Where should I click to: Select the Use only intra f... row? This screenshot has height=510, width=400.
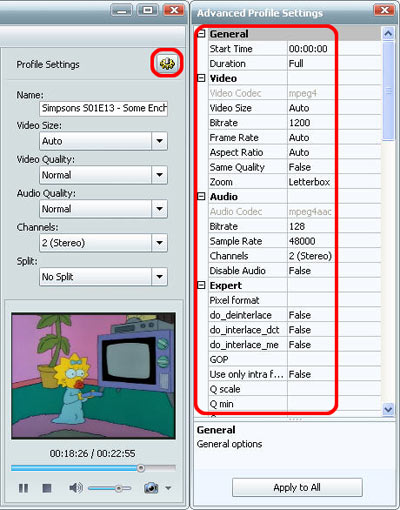pos(295,374)
